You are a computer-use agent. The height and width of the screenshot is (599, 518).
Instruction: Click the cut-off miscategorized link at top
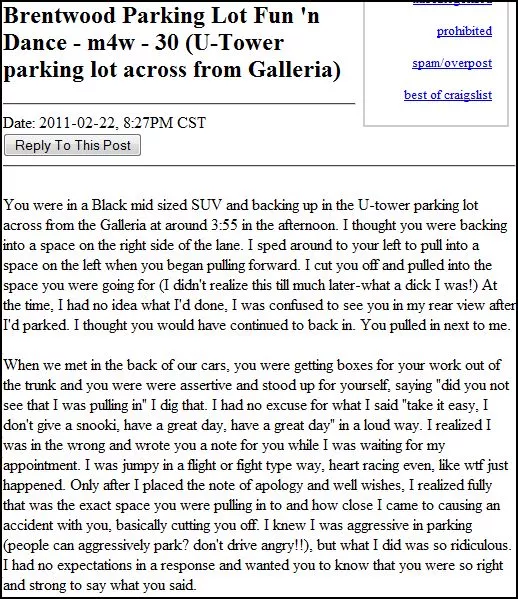tap(452, 2)
